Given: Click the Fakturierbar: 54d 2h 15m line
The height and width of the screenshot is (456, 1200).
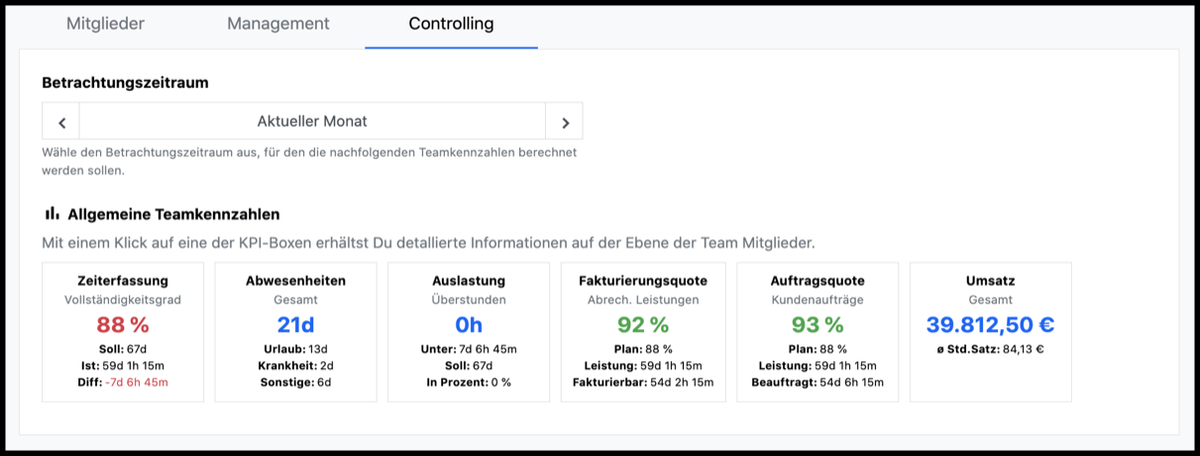Looking at the screenshot, I should point(643,382).
